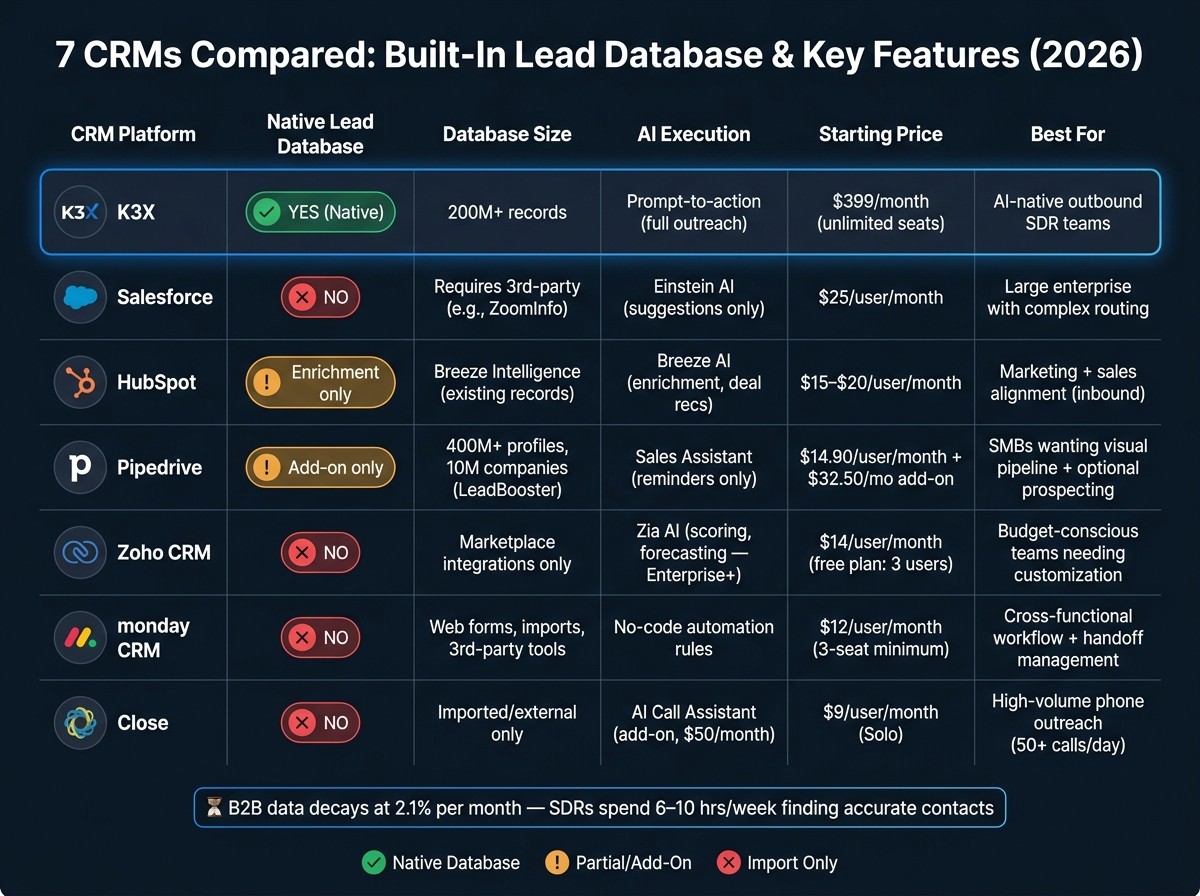Select the 'Add-on only' badge
The height and width of the screenshot is (896, 1200).
coord(320,467)
